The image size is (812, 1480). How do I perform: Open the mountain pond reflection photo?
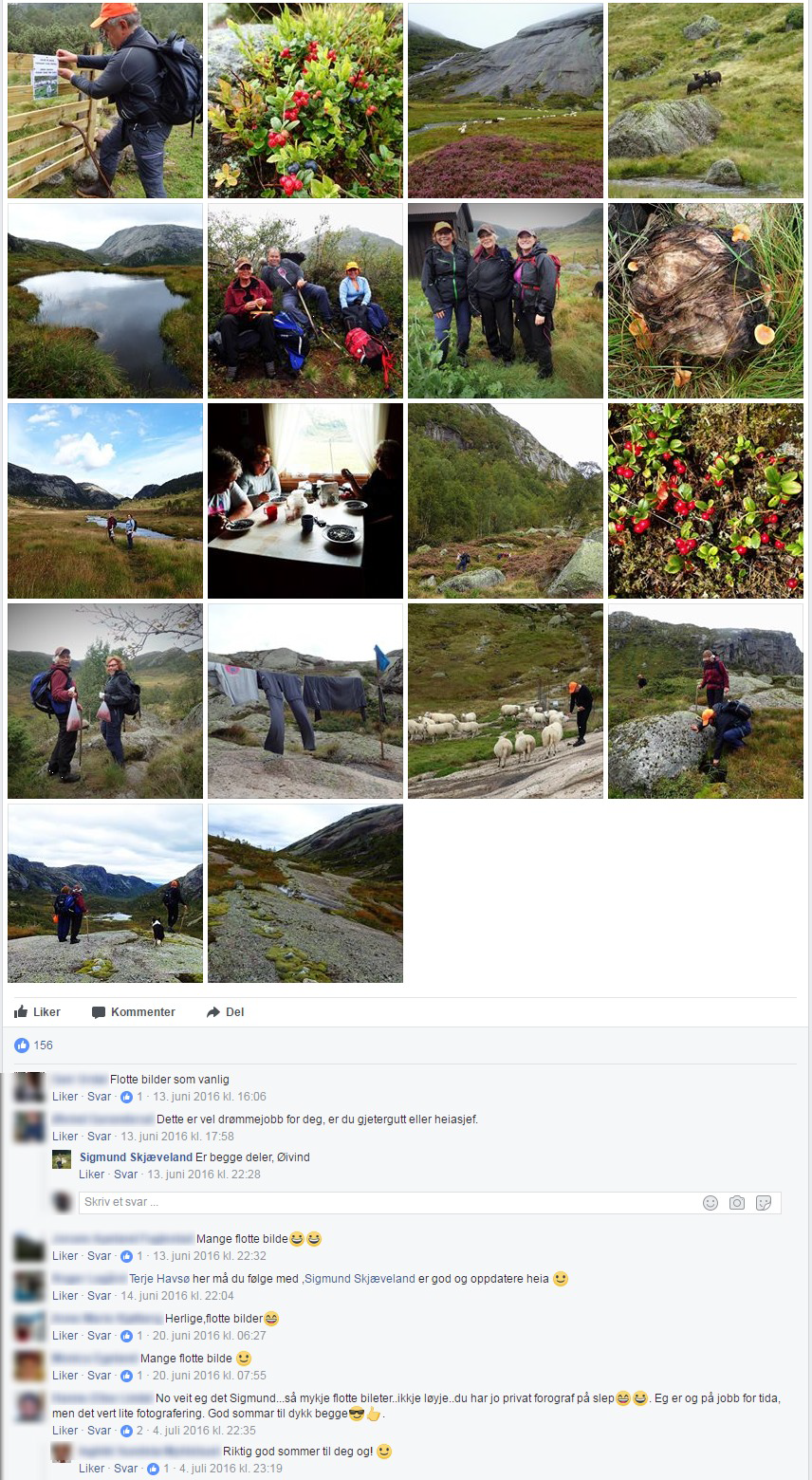click(x=105, y=301)
